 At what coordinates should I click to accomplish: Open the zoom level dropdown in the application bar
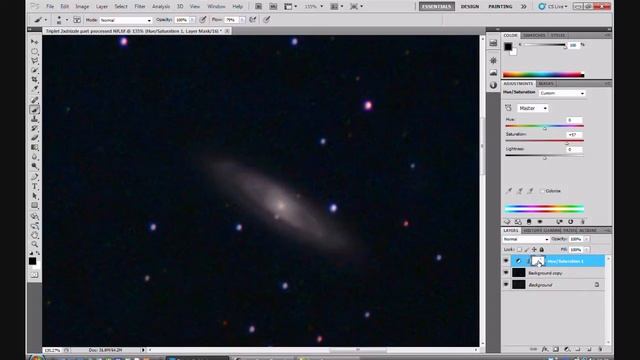coord(322,7)
